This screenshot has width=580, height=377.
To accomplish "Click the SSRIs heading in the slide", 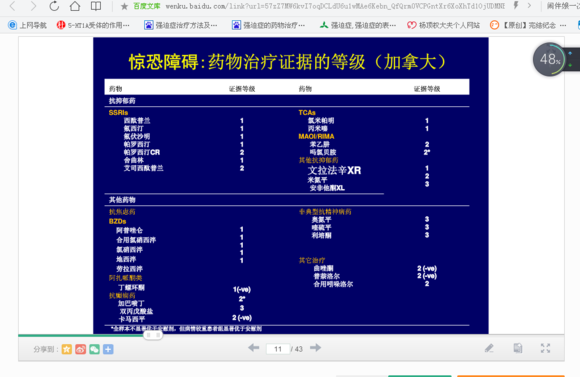I will pos(118,112).
